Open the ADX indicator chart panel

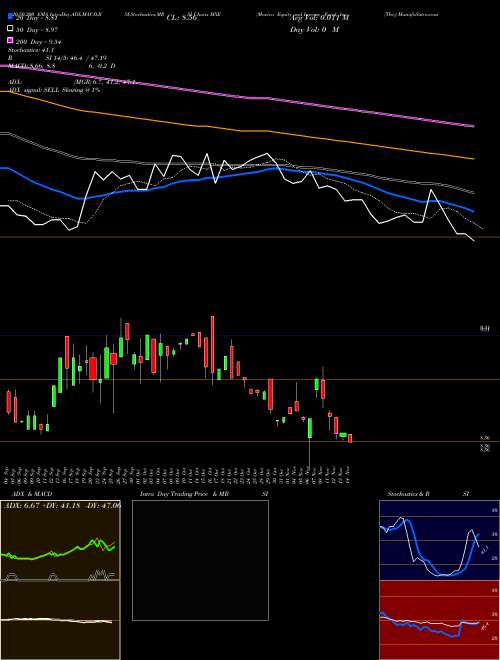tap(60, 540)
